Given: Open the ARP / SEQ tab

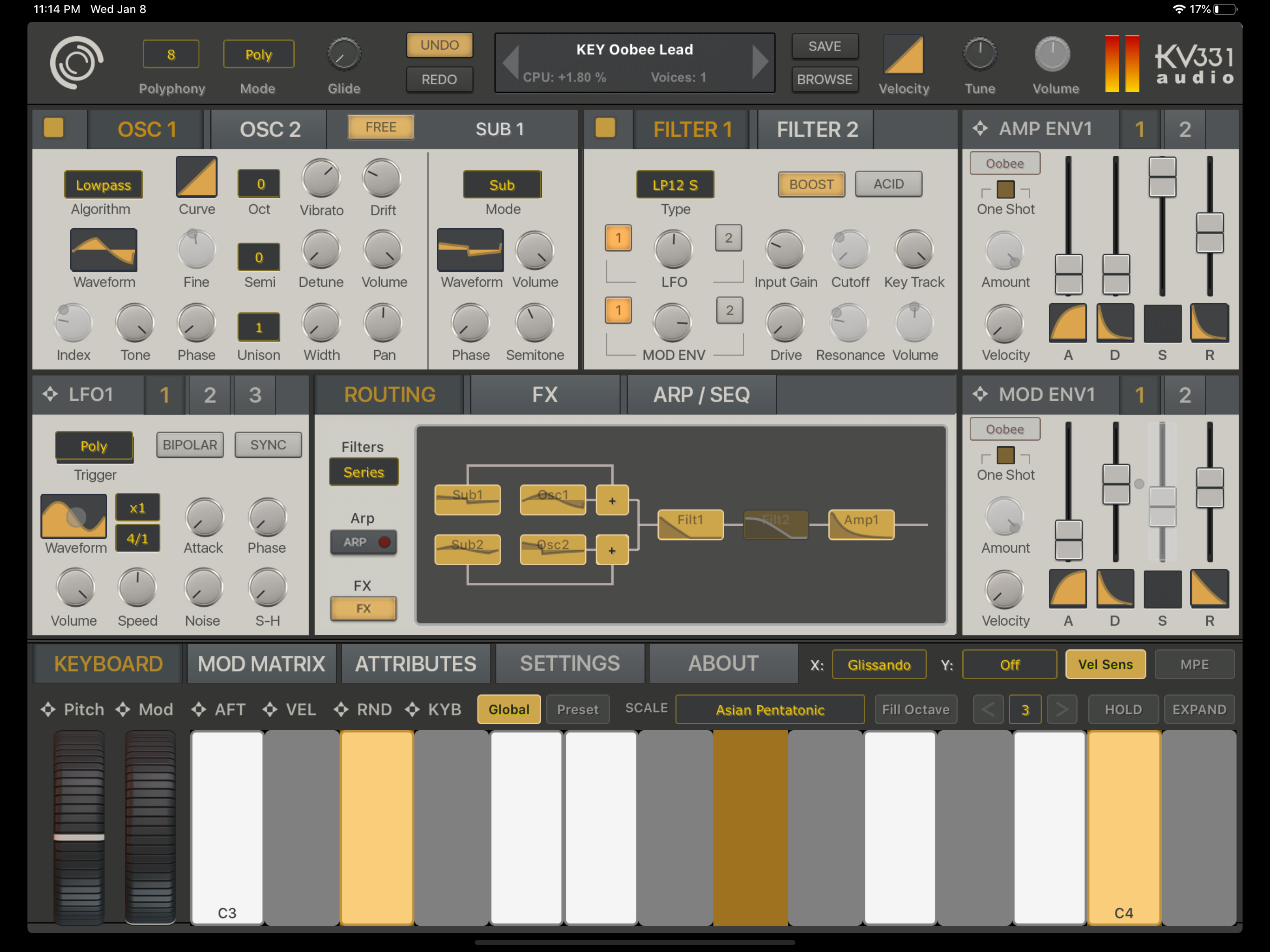Looking at the screenshot, I should [x=701, y=395].
